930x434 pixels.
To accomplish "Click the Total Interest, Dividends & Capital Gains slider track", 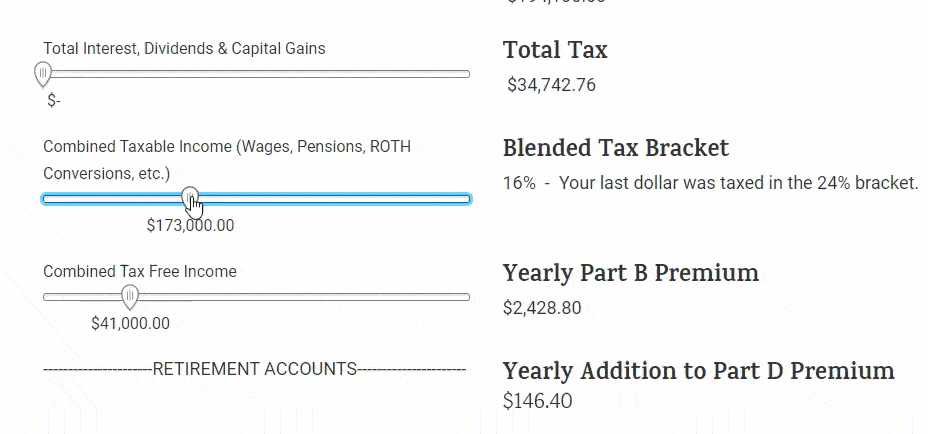I will (x=256, y=74).
